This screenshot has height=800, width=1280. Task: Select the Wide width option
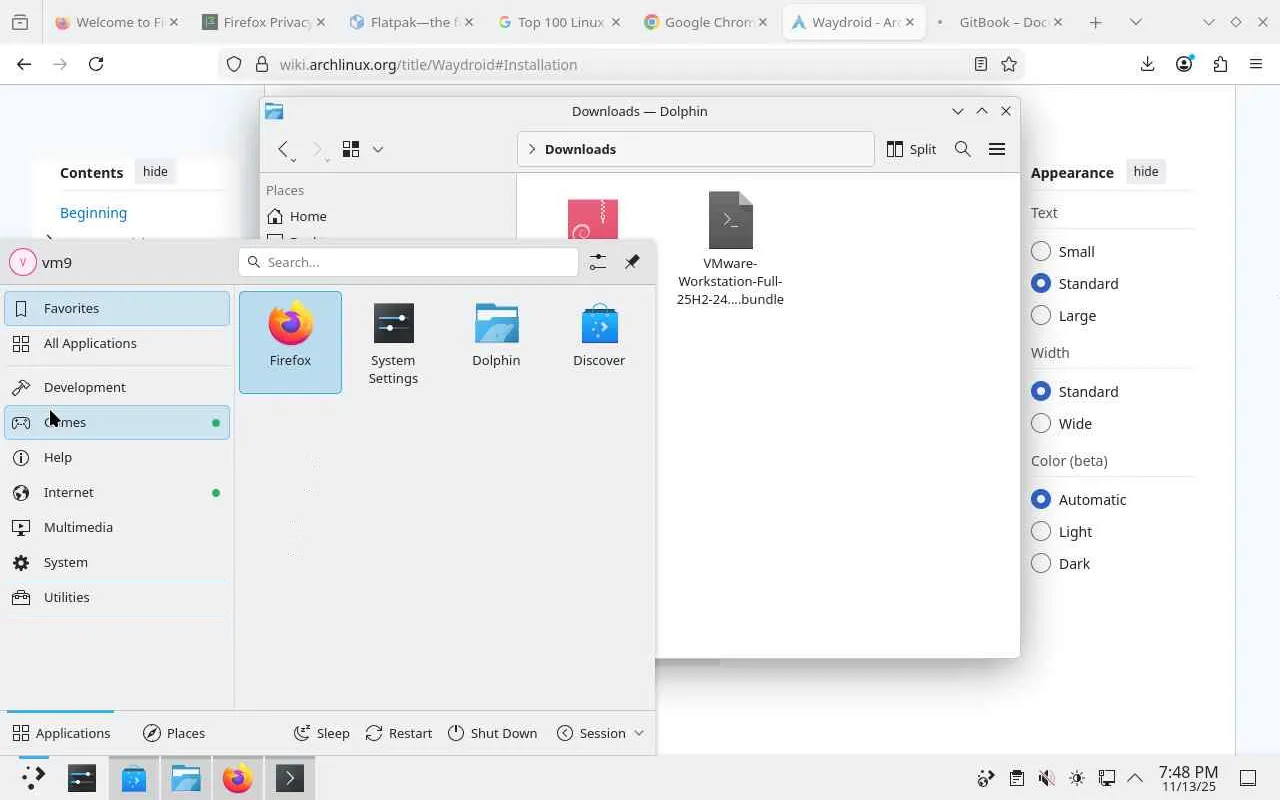(1041, 424)
